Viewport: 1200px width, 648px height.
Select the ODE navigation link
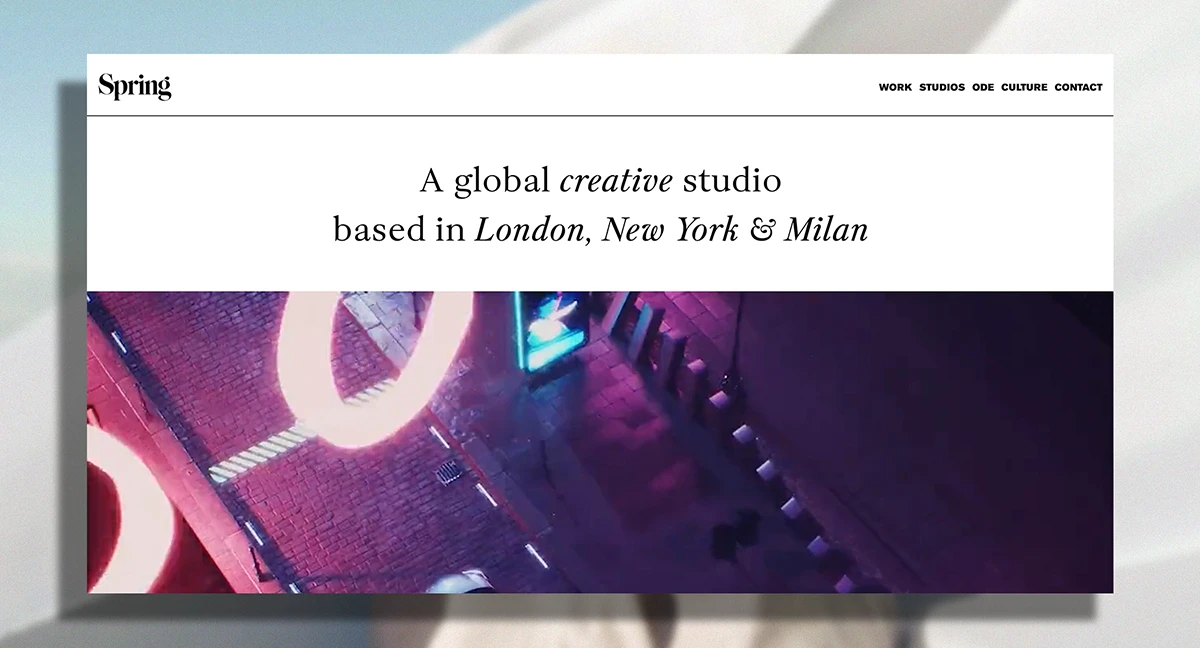pos(983,87)
